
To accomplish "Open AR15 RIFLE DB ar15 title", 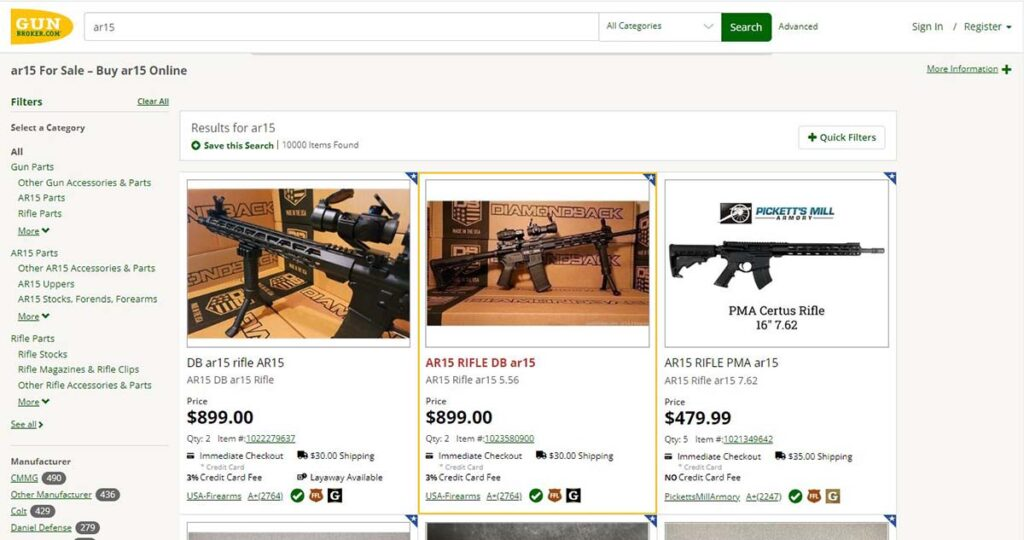I will (480, 363).
